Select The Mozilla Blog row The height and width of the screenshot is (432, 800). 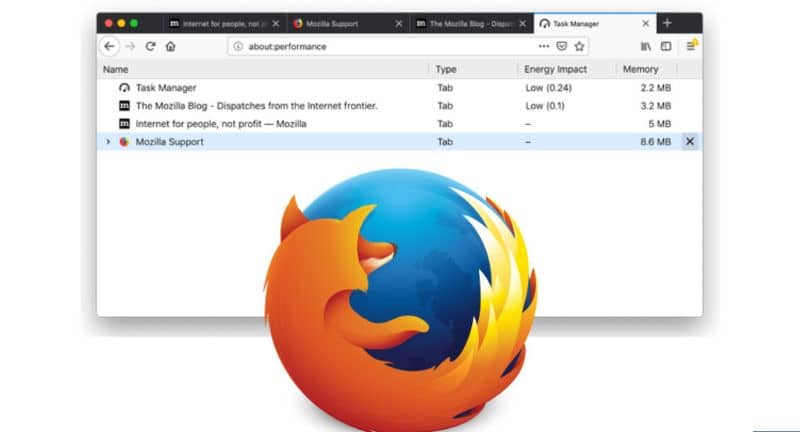coord(399,106)
